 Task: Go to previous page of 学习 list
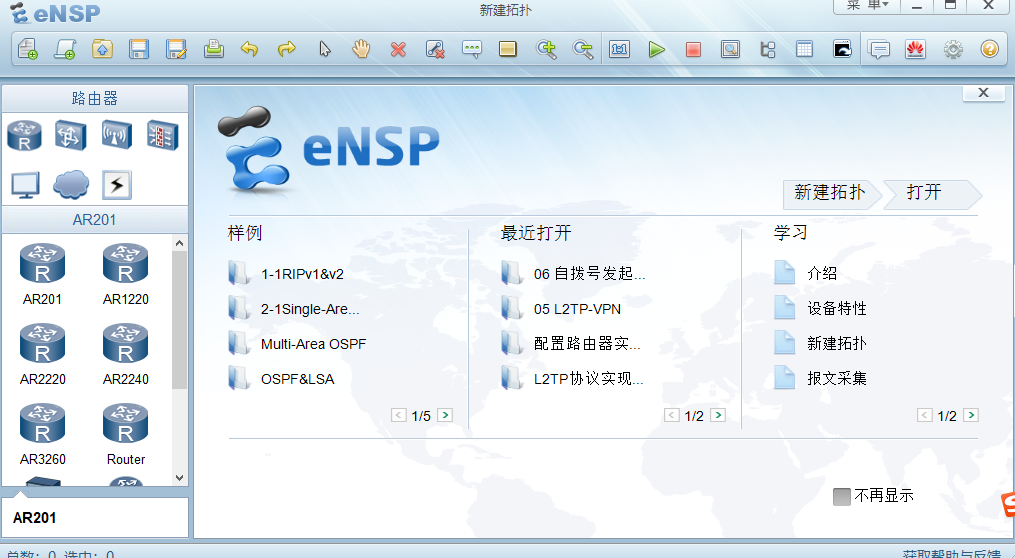click(924, 415)
